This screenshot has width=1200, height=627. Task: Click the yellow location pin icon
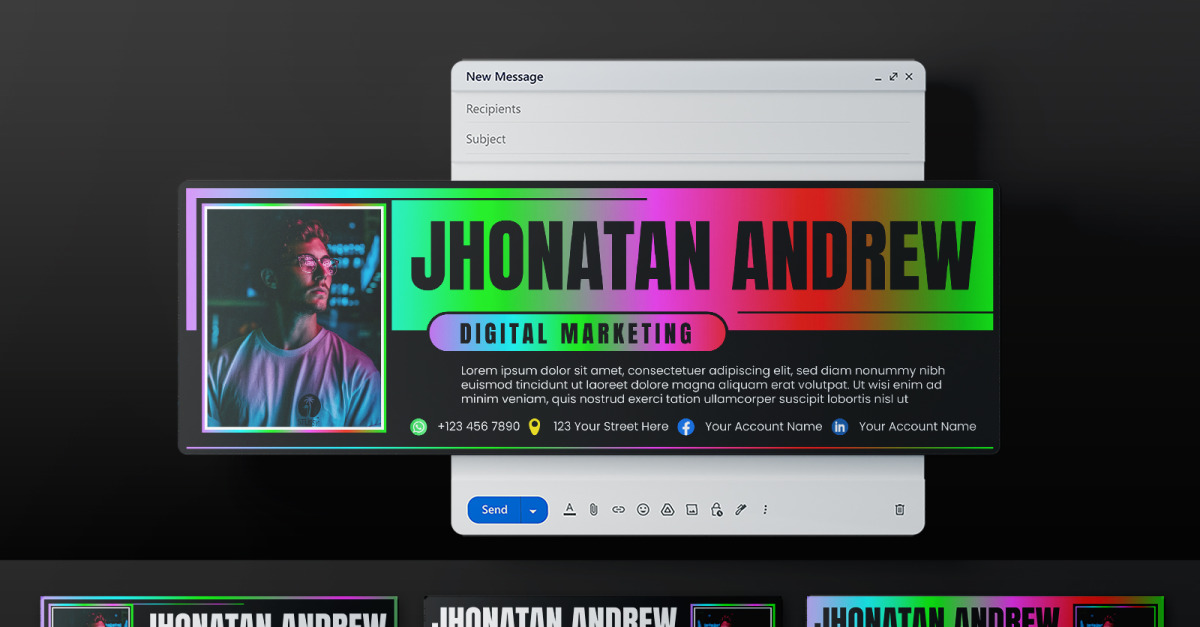(534, 427)
